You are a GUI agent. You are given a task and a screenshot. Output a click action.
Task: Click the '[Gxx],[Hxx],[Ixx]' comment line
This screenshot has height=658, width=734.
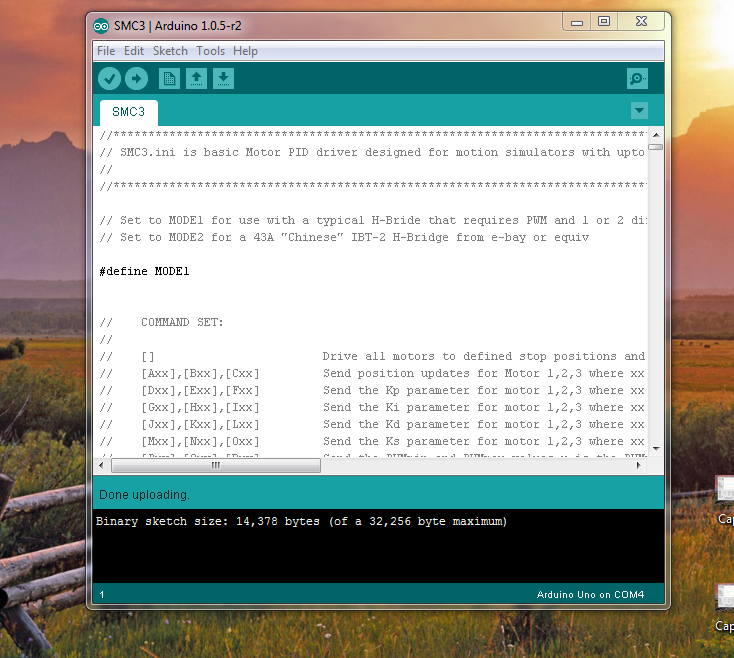(372, 408)
